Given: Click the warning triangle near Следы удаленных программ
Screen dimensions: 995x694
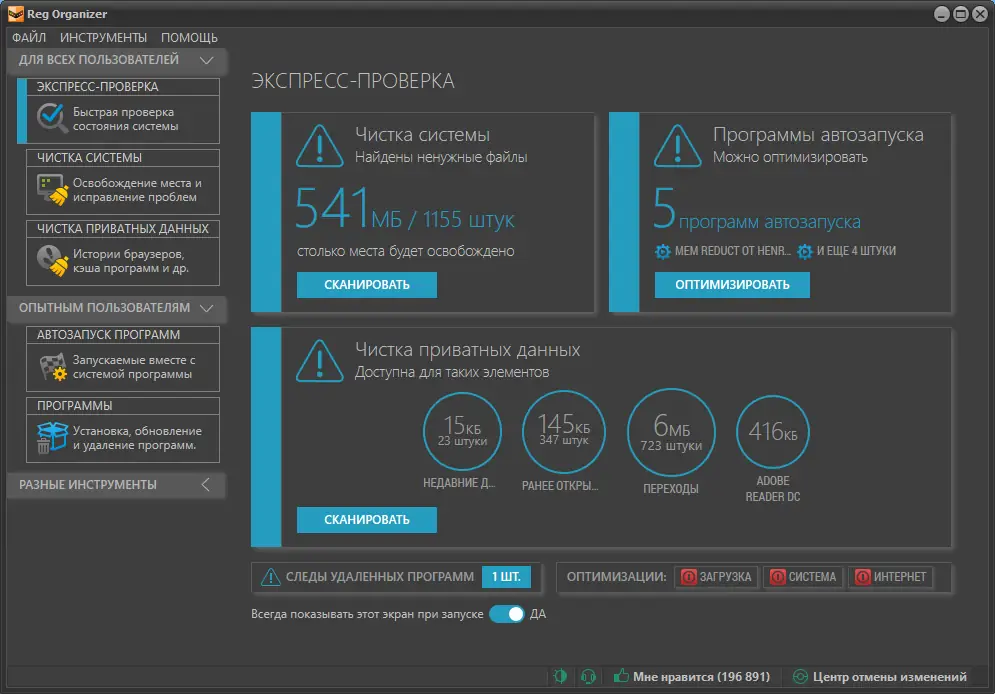Looking at the screenshot, I should point(271,577).
